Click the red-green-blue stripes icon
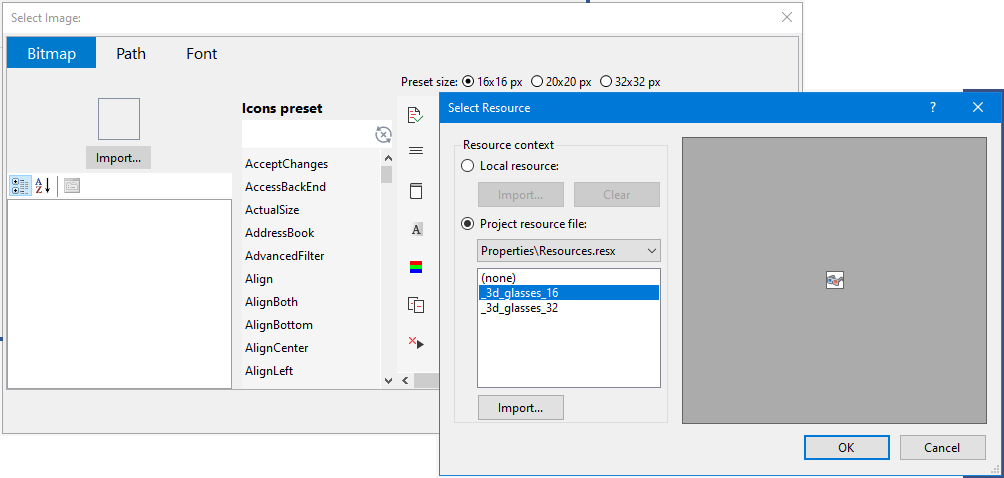 [x=416, y=267]
